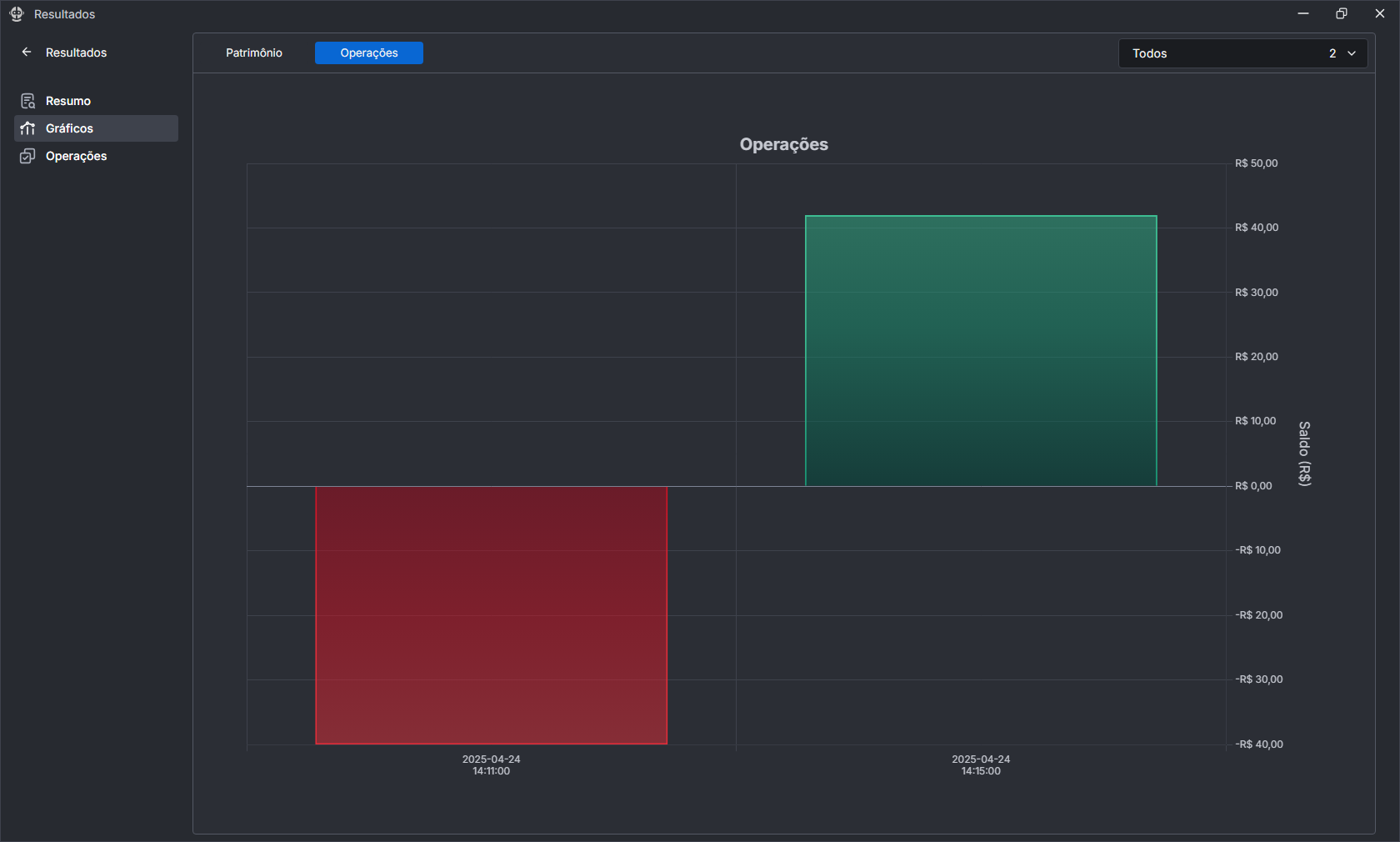This screenshot has width=1400, height=842.
Task: Click the Gráficos chart icon
Action: pyautogui.click(x=27, y=128)
